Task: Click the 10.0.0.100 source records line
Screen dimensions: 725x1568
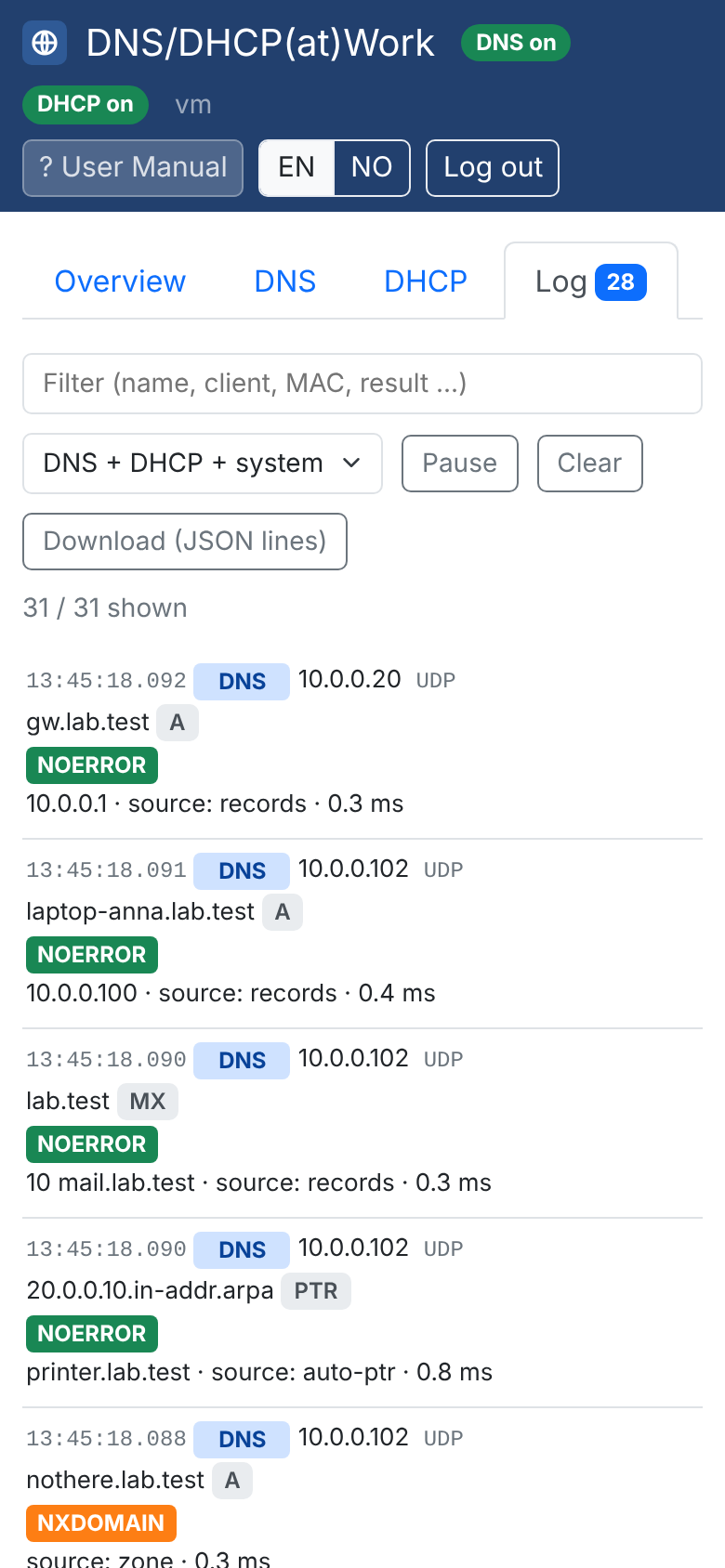Action: (x=231, y=994)
